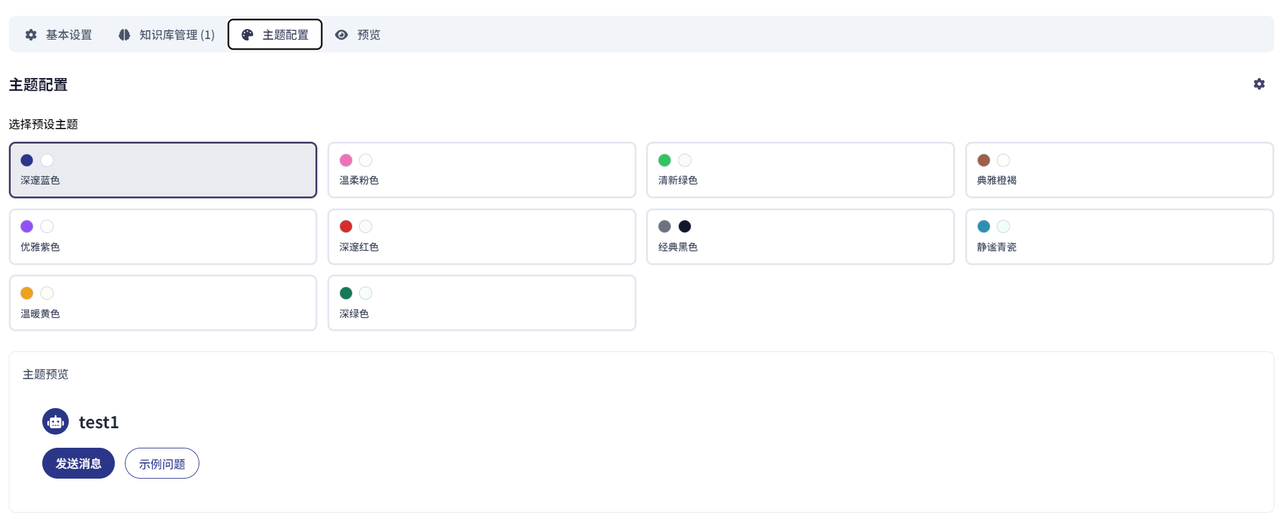
Task: Switch to the 基本设置 tab
Action: [x=59, y=35]
